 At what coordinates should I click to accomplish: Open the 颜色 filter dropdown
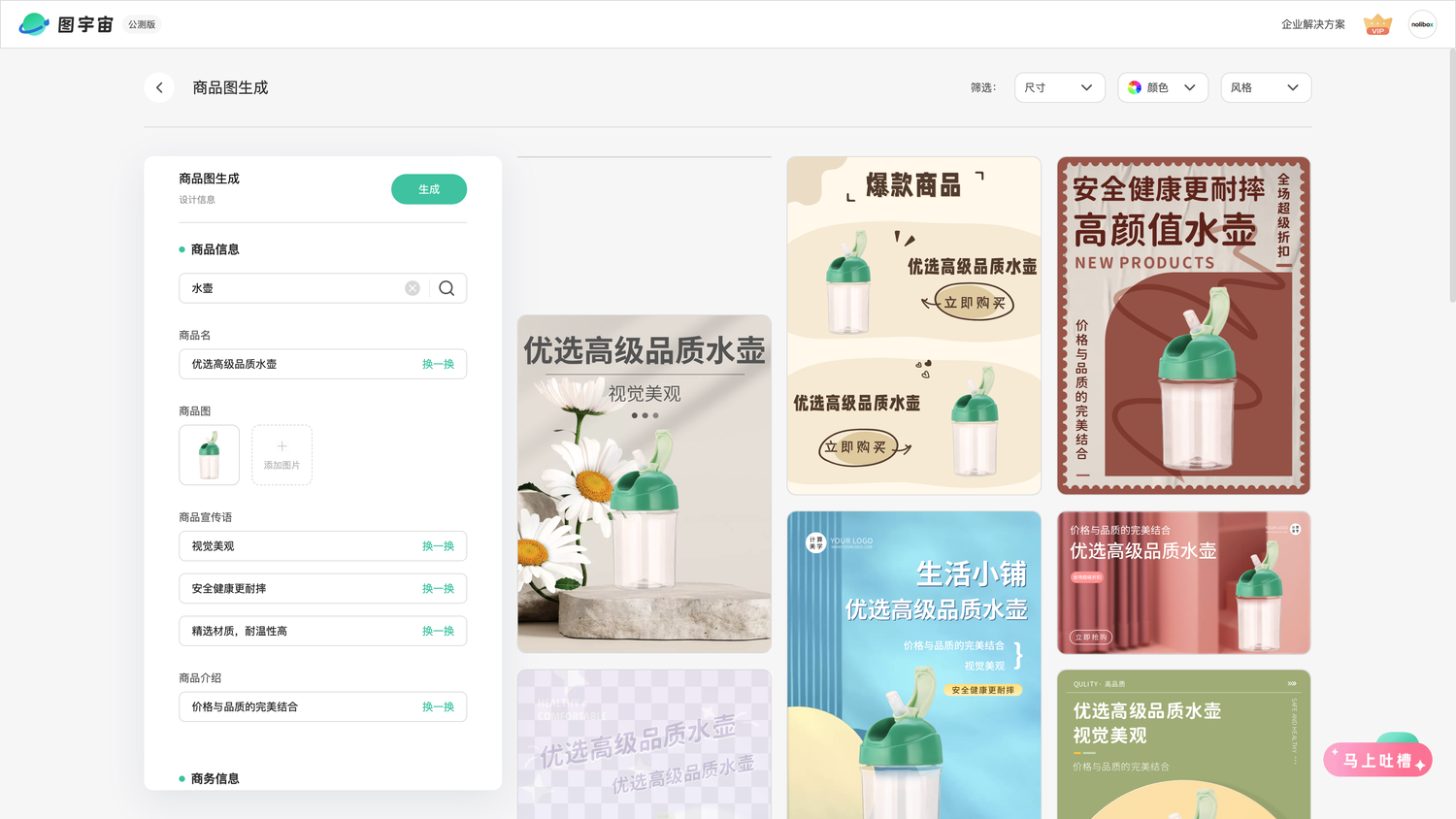coord(1163,87)
